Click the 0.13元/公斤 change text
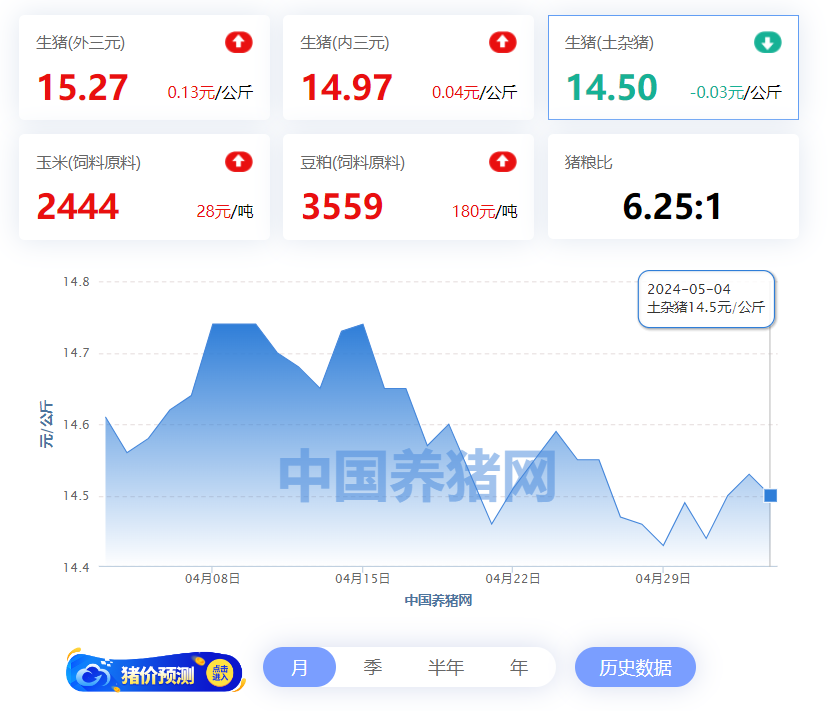This screenshot has height=711, width=829. pyautogui.click(x=210, y=93)
